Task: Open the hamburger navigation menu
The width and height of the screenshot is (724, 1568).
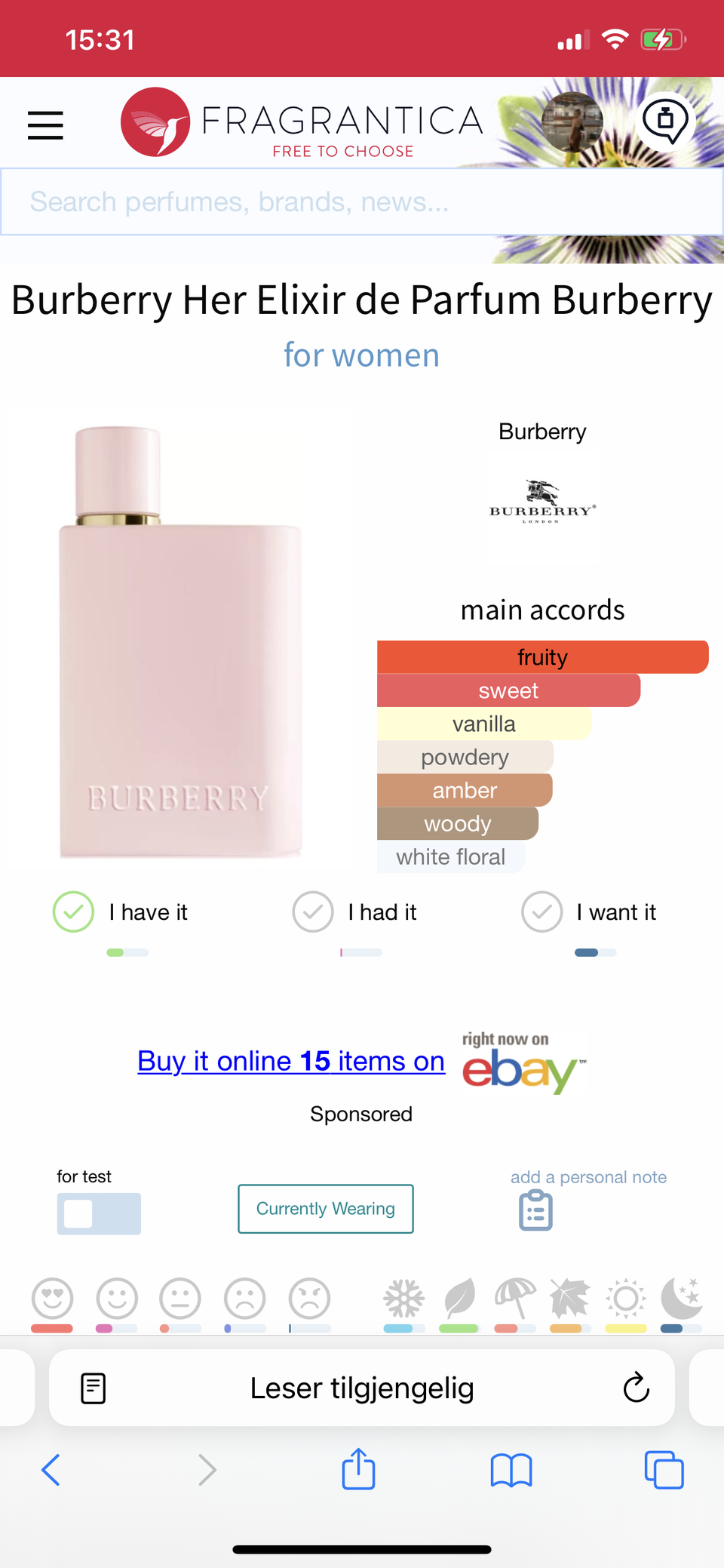Action: (x=45, y=125)
